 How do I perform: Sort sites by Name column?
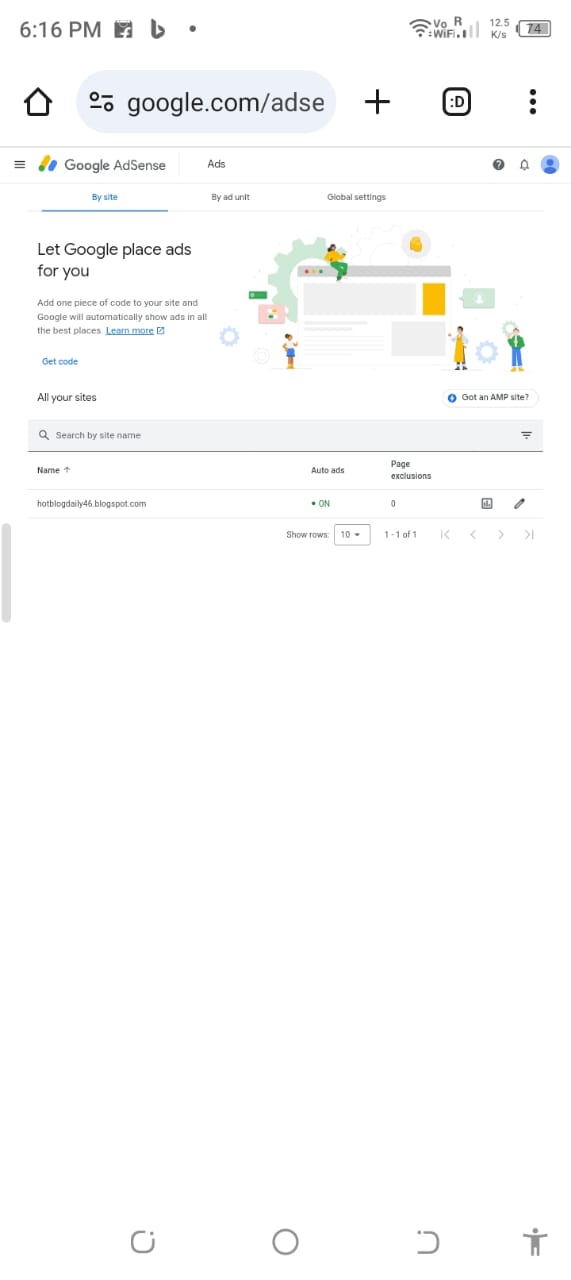click(x=54, y=470)
